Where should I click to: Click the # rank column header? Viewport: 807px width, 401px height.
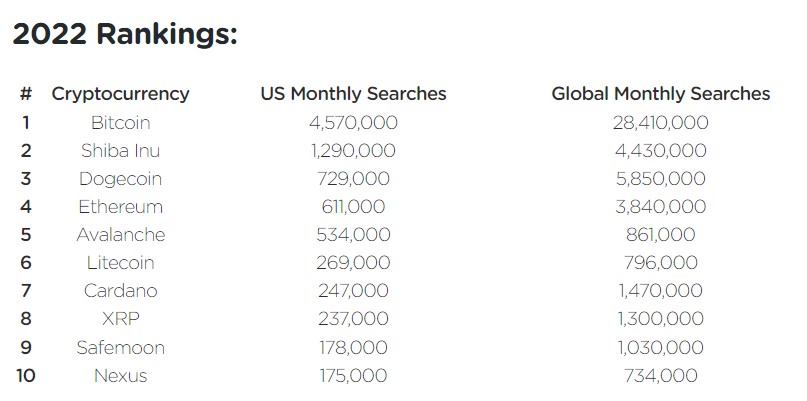25,94
